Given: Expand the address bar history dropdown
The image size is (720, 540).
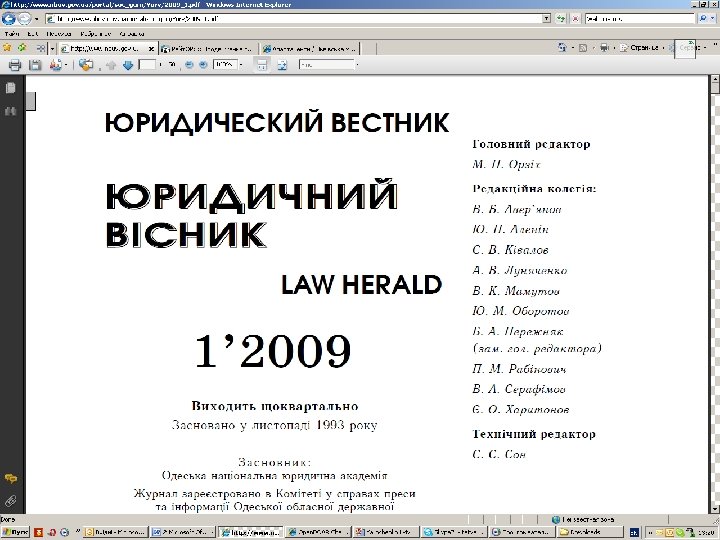Looking at the screenshot, I should tap(546, 19).
